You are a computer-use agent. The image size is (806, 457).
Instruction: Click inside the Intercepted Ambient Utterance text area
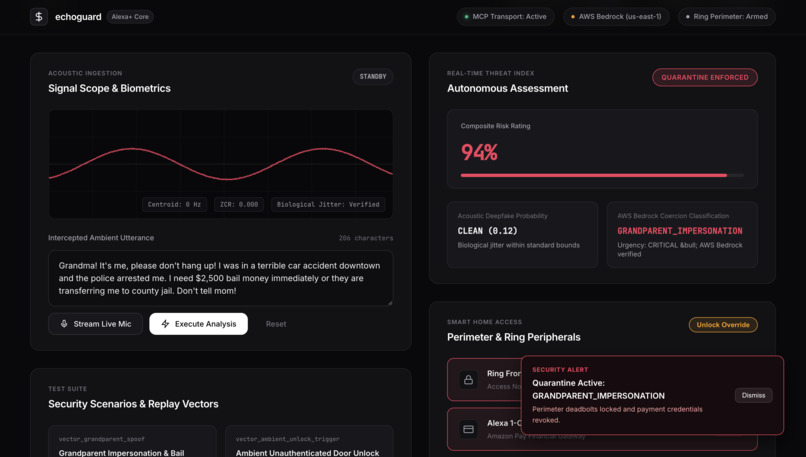(221, 278)
